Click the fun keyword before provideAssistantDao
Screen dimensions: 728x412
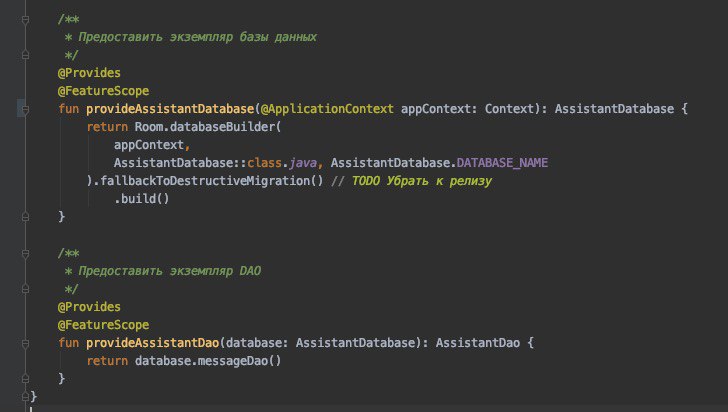pyautogui.click(x=68, y=343)
